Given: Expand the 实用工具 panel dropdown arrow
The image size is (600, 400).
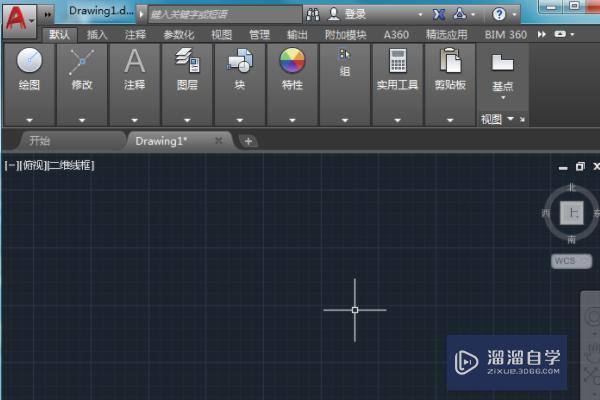Looking at the screenshot, I should tap(398, 120).
